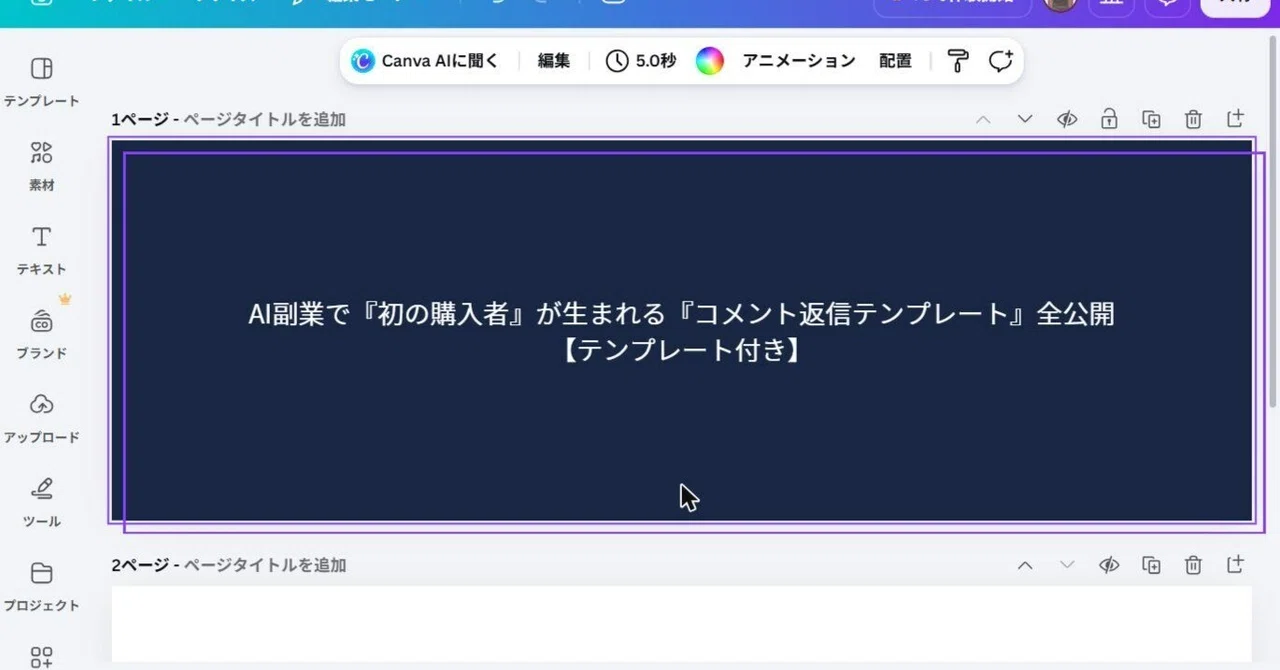Select the 【テンプレート付き】 text line

[x=681, y=350]
